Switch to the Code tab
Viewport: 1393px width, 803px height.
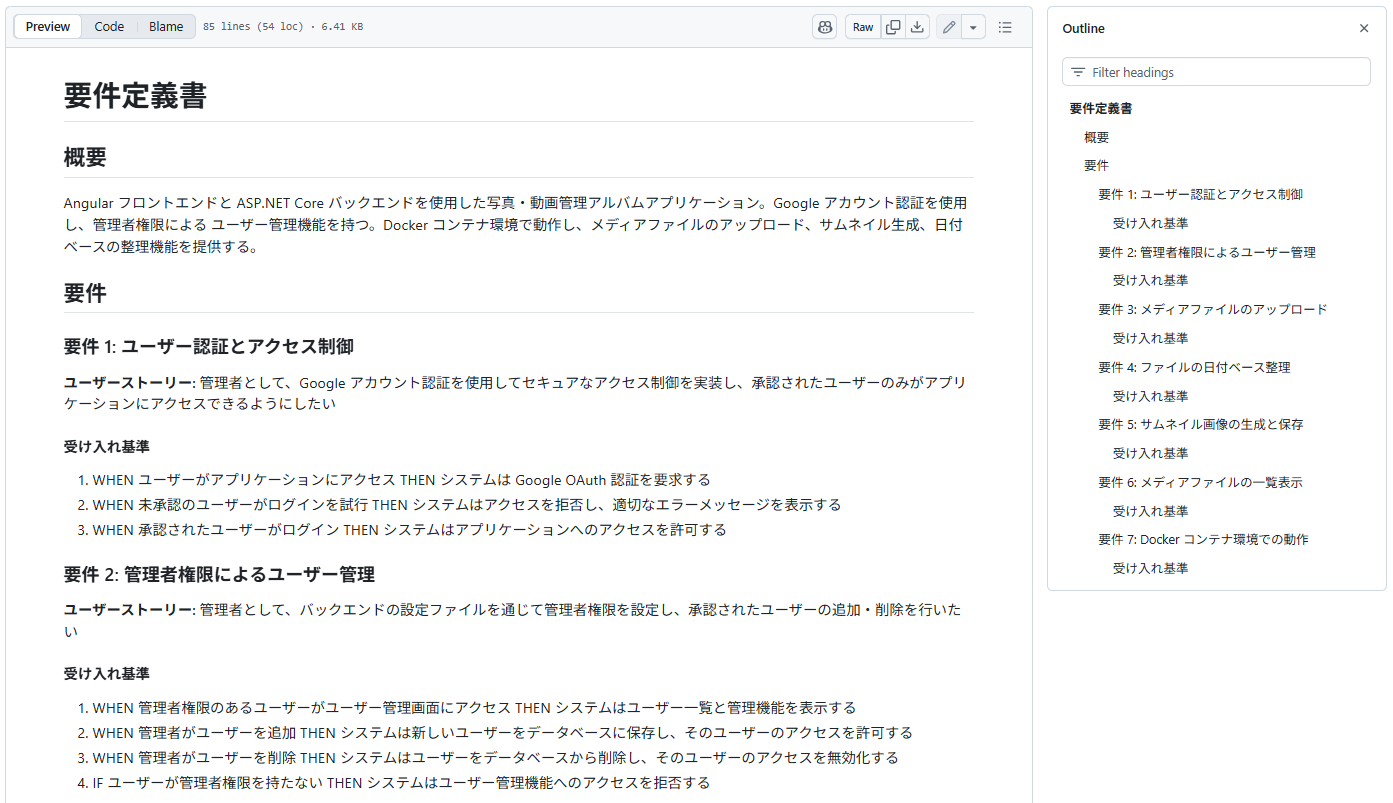[x=109, y=27]
